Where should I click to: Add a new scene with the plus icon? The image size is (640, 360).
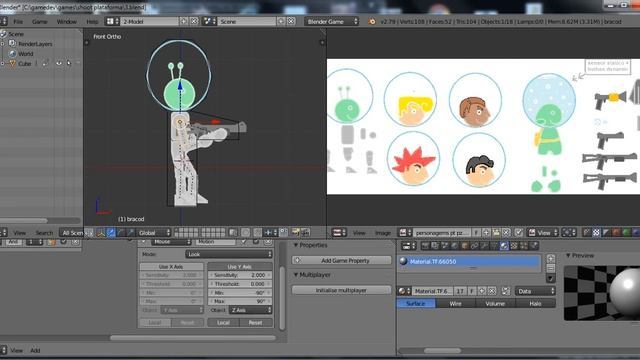tap(281, 21)
